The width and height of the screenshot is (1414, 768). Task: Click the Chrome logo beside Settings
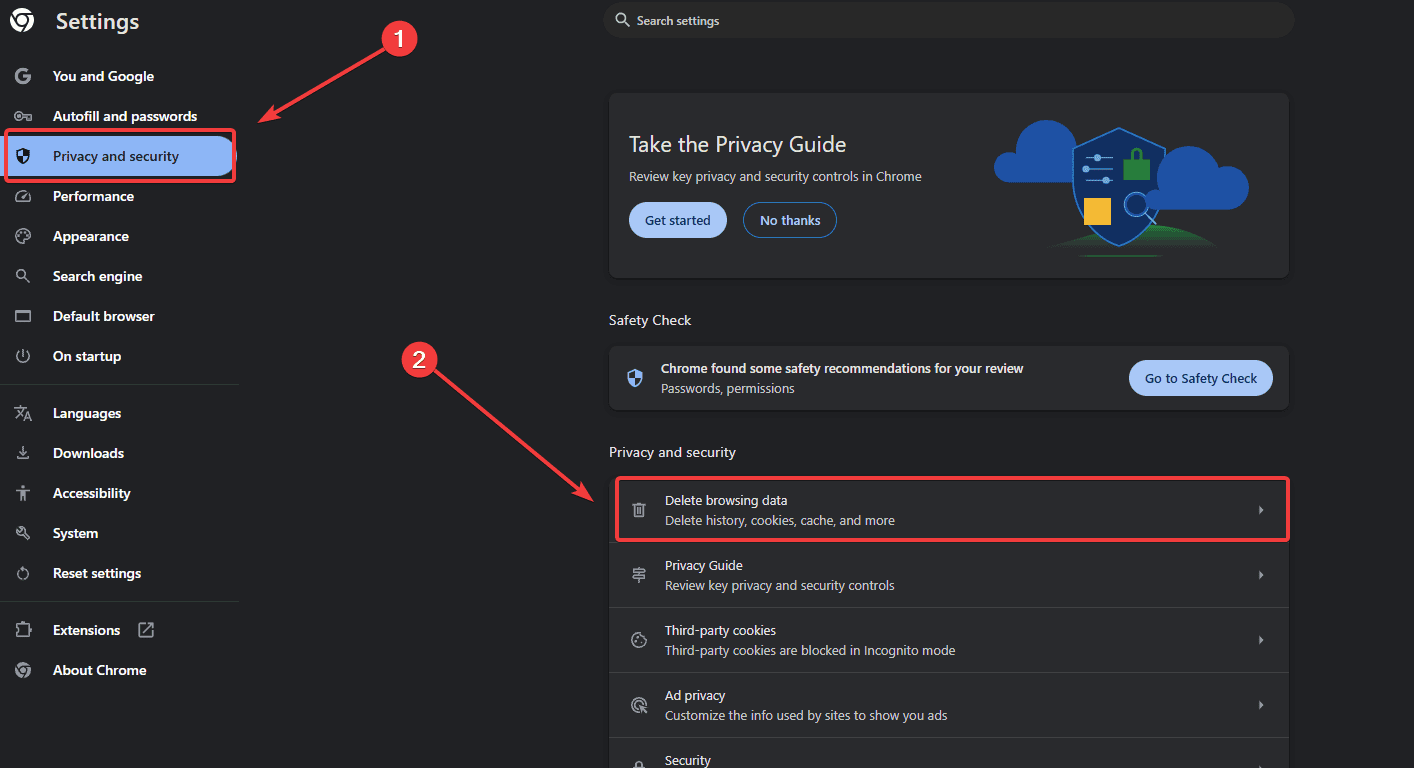pos(22,21)
